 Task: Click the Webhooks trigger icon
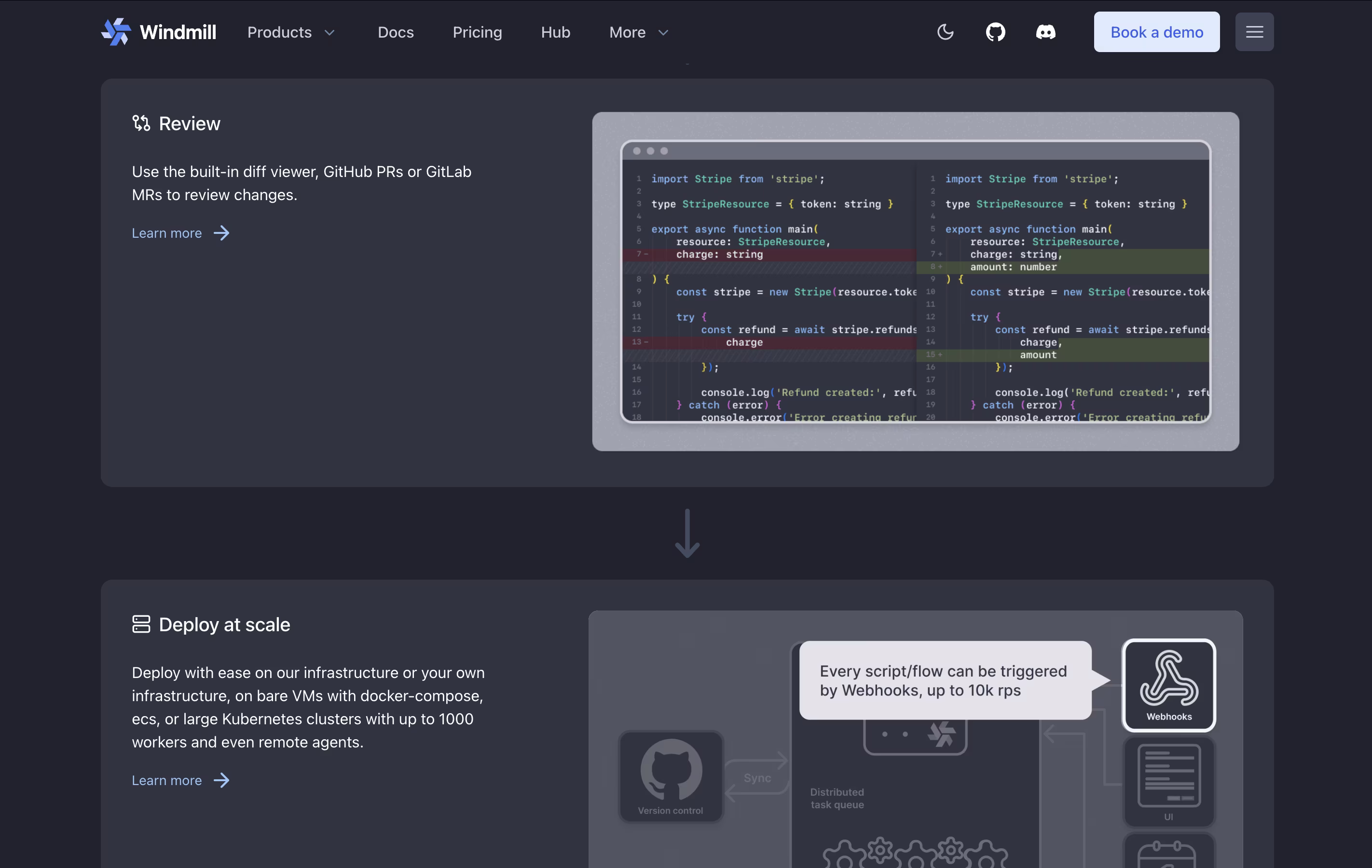click(1168, 685)
